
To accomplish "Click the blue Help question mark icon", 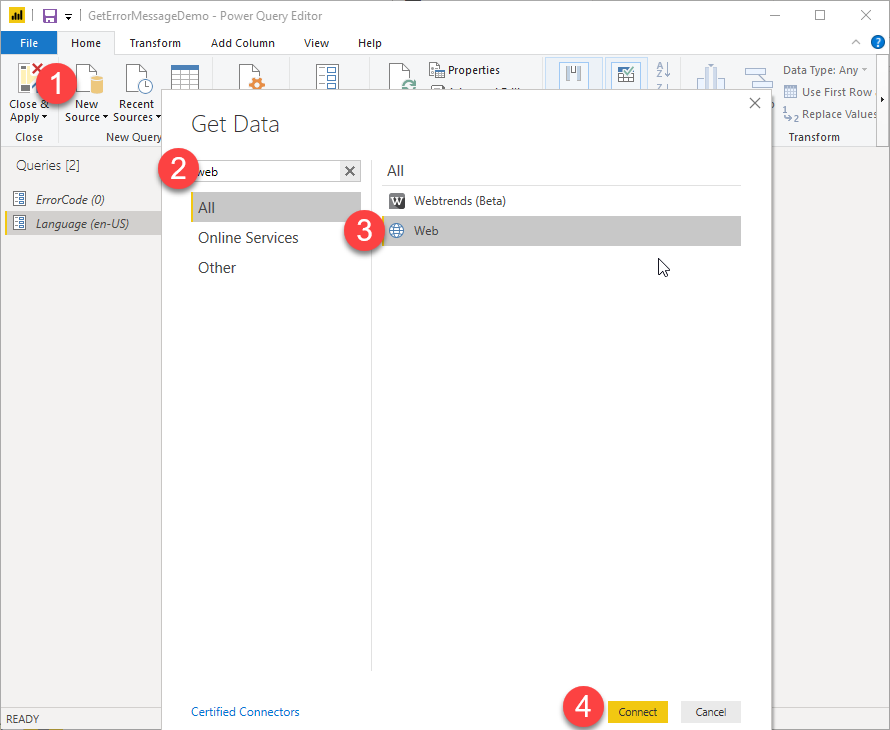I will (x=878, y=43).
